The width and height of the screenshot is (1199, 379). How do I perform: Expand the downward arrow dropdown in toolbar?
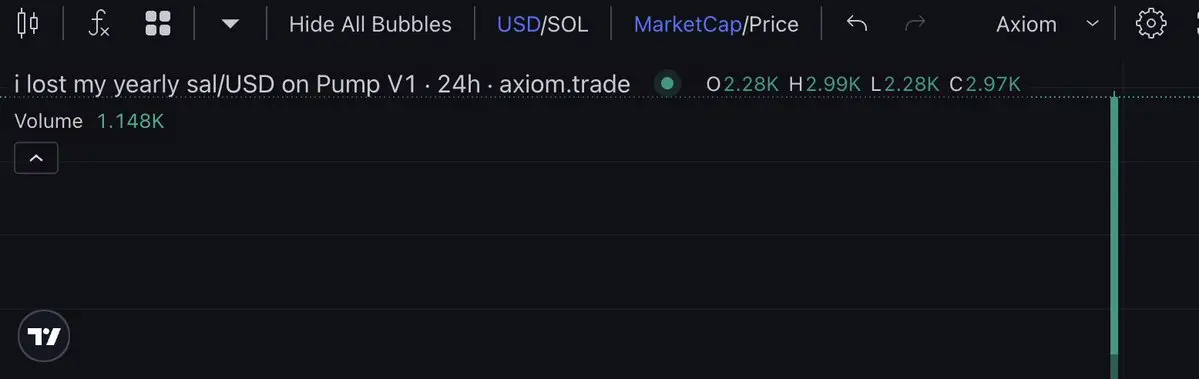[230, 24]
